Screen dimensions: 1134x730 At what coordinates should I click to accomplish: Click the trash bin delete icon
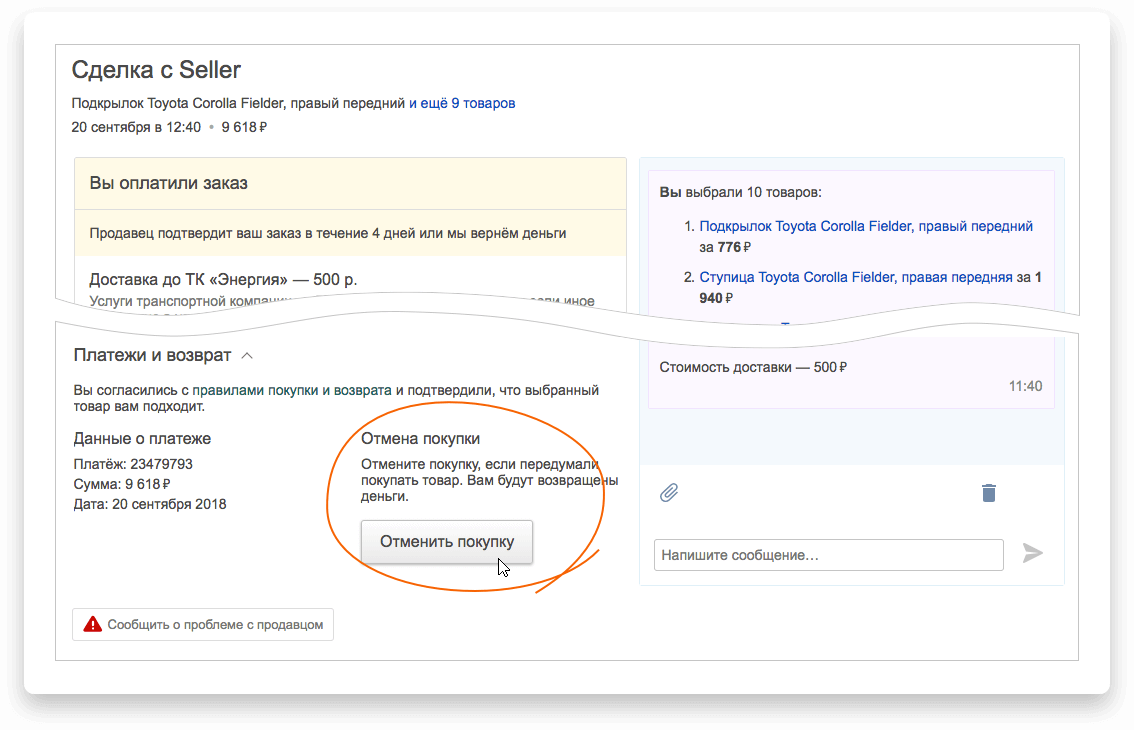989,493
